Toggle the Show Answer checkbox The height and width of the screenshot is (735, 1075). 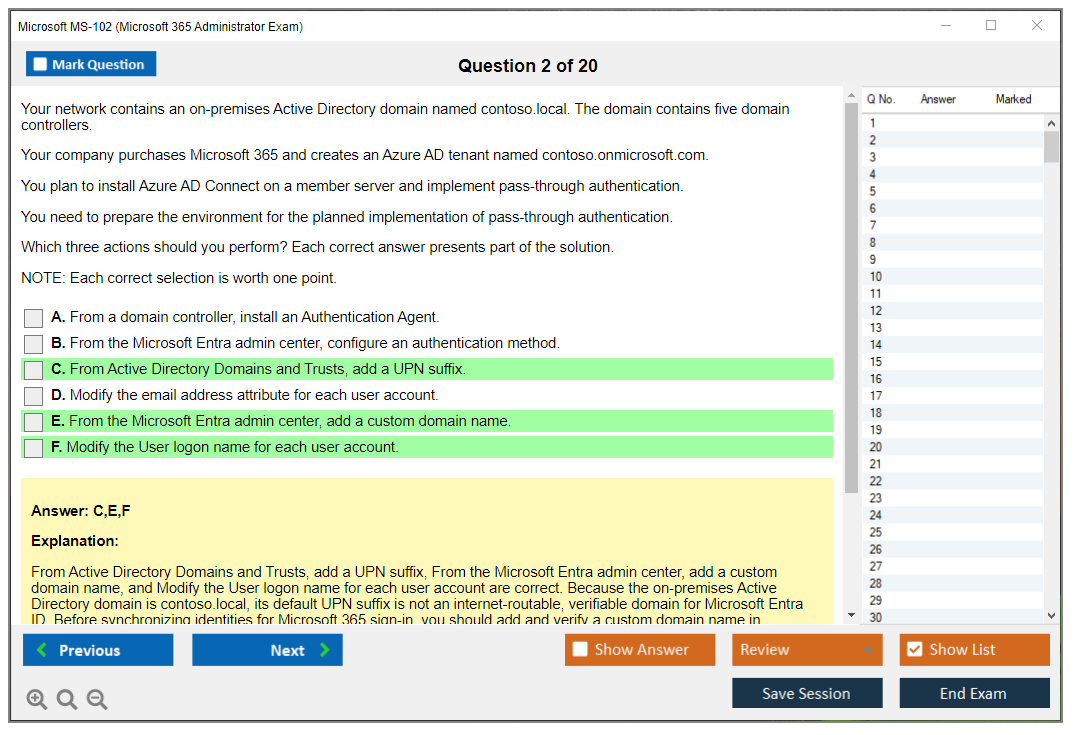[580, 649]
